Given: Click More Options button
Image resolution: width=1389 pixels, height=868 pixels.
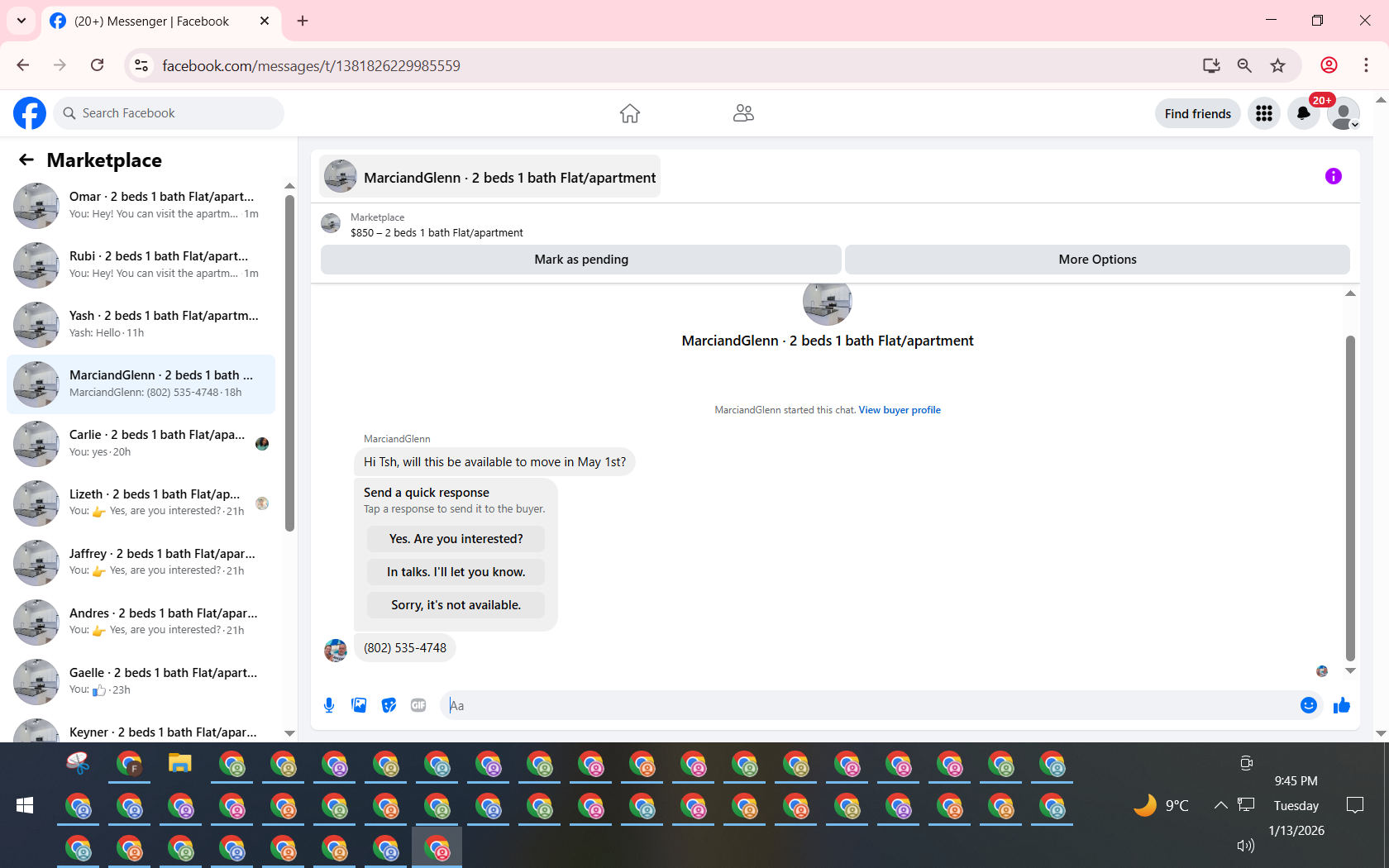Looking at the screenshot, I should click(x=1097, y=260).
